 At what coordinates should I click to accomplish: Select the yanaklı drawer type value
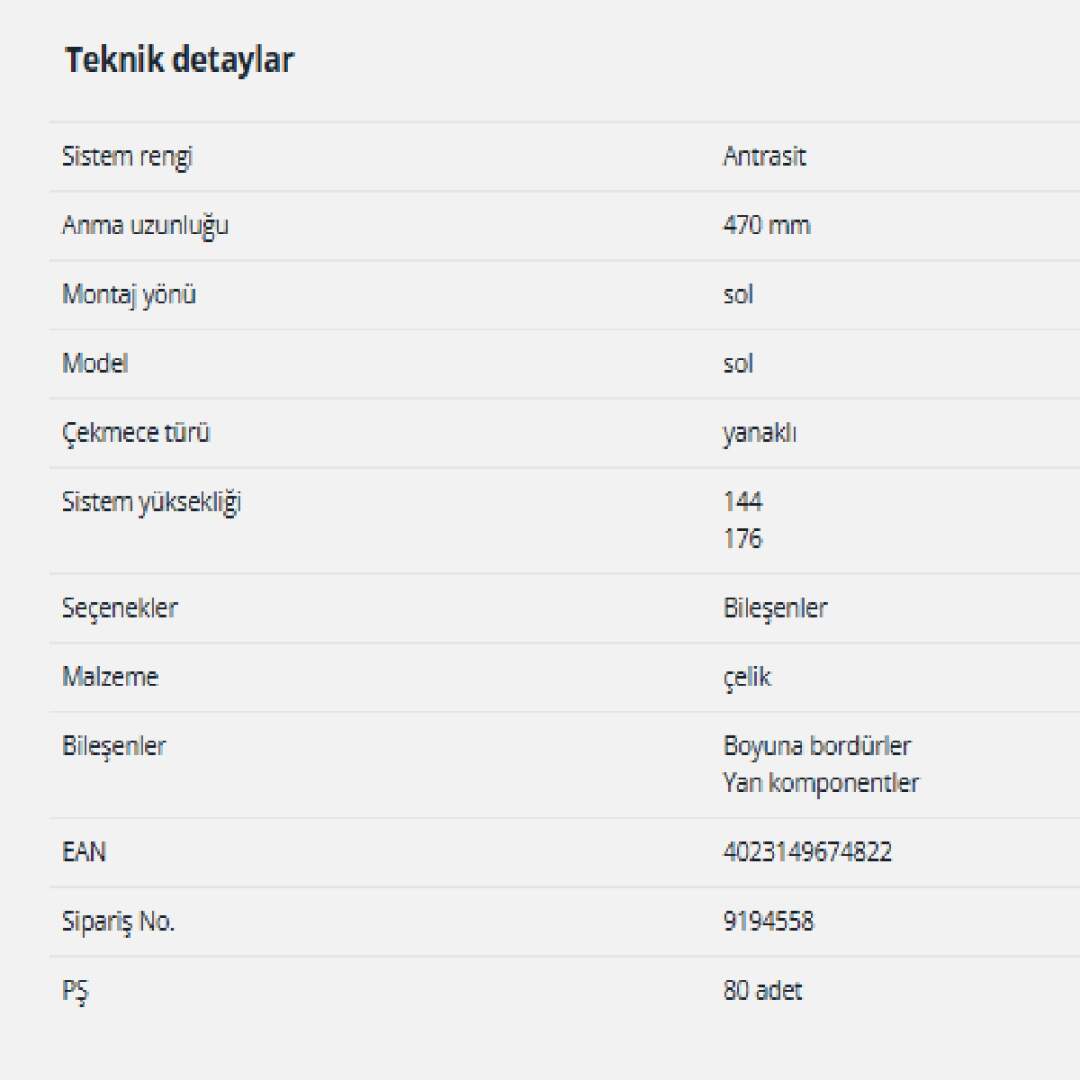[759, 434]
